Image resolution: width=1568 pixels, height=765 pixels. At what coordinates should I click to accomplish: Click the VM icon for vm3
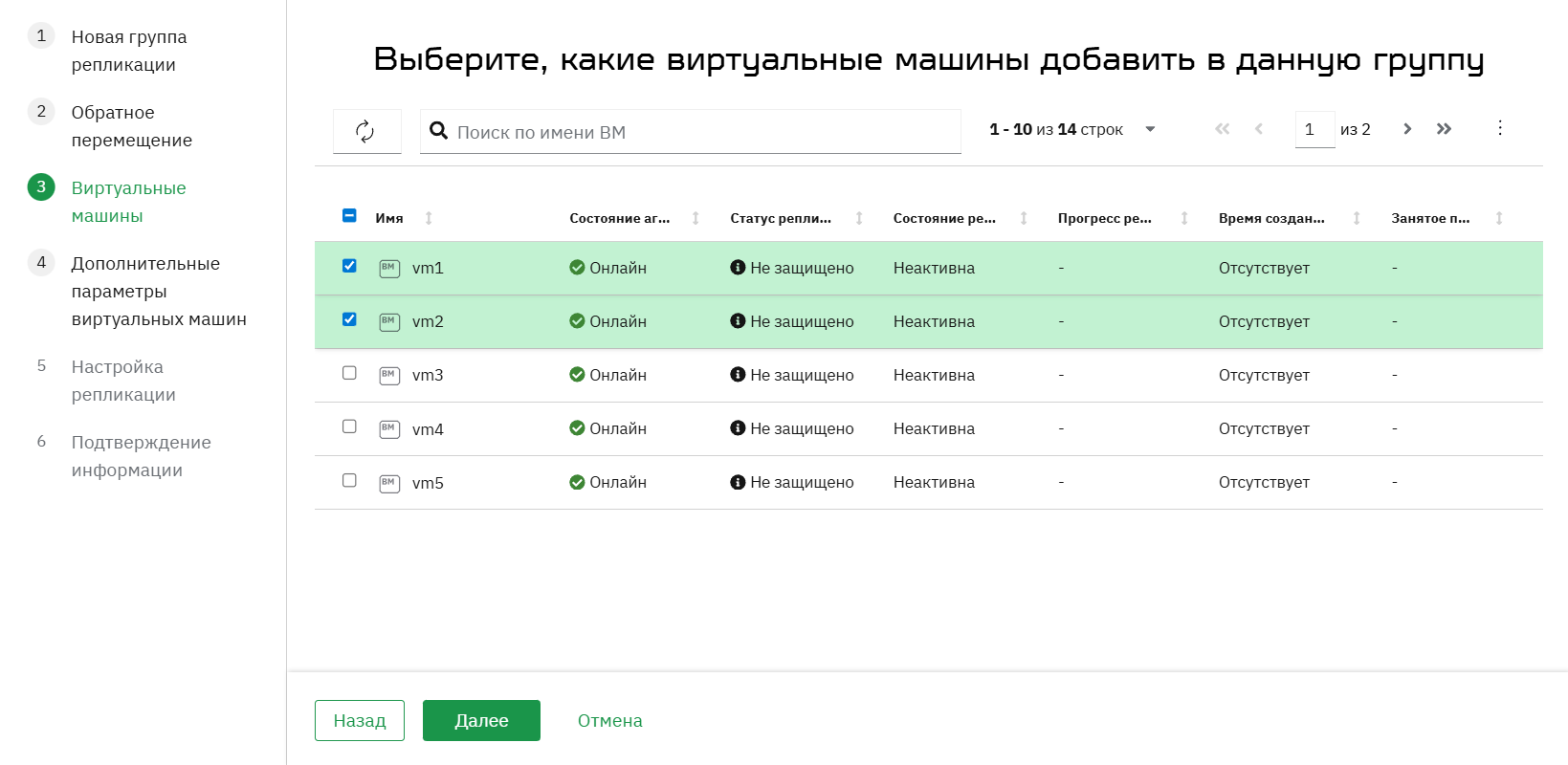389,376
